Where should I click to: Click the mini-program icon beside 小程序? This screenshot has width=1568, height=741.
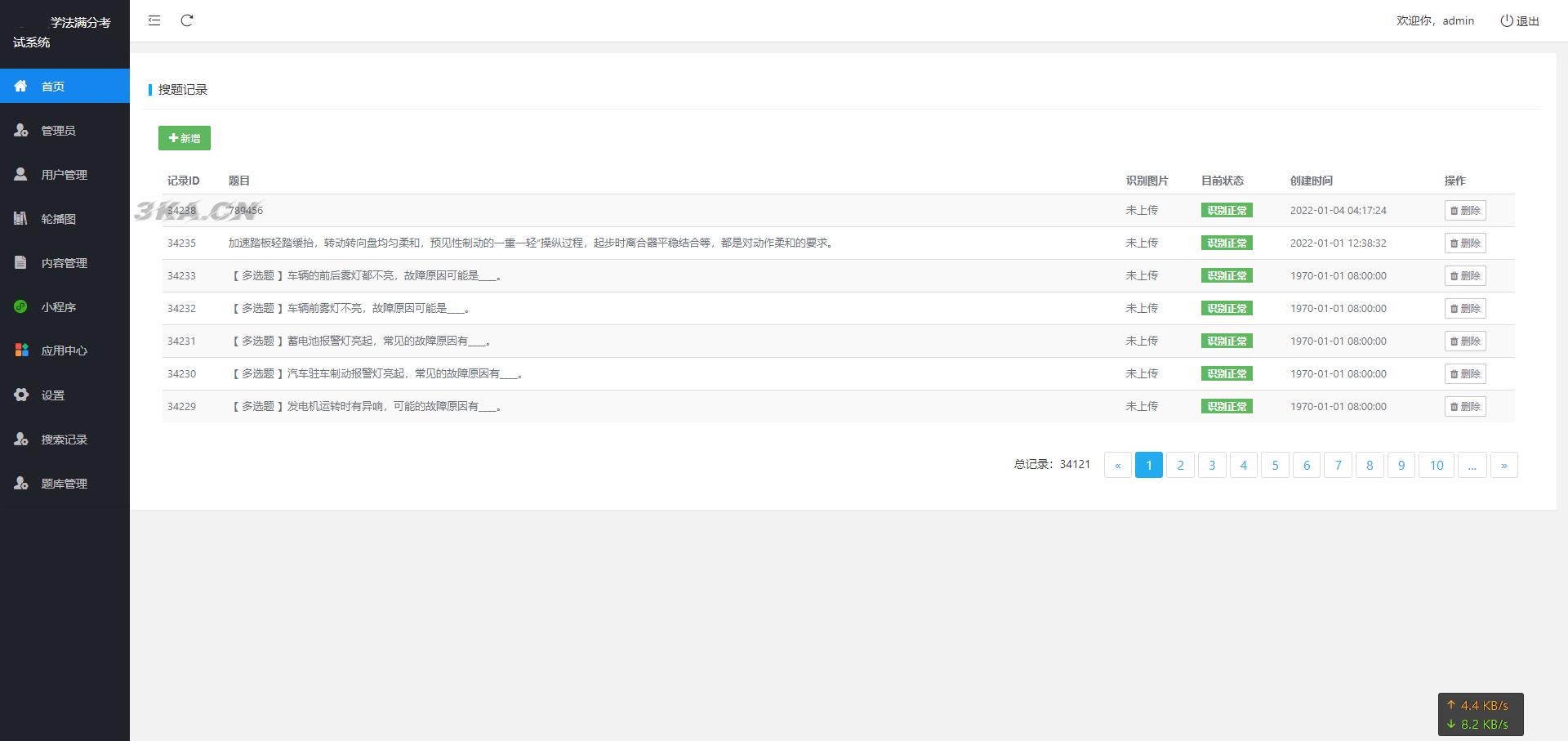21,306
